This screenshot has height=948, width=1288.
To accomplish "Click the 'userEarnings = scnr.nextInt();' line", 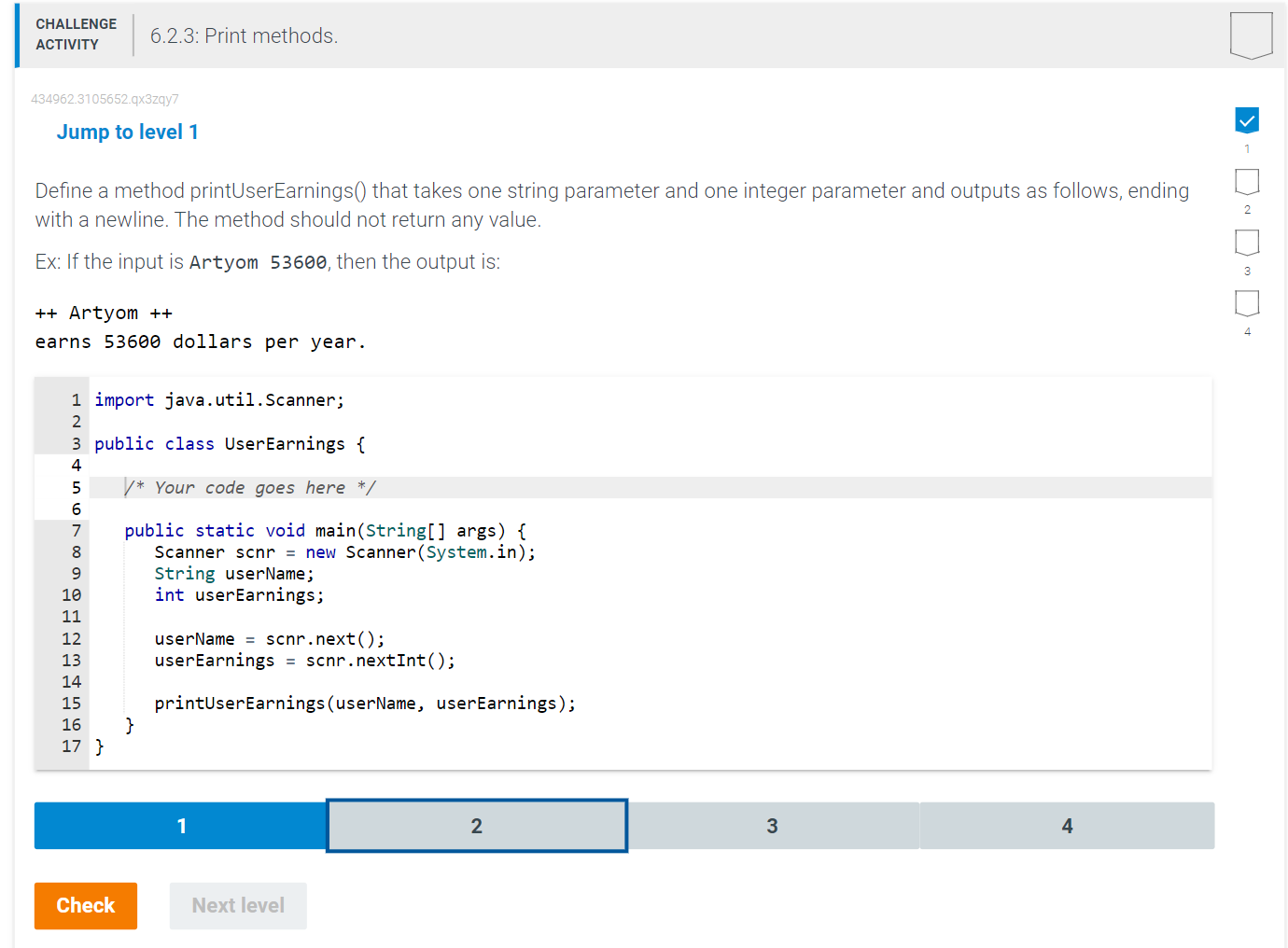I will (x=305, y=661).
